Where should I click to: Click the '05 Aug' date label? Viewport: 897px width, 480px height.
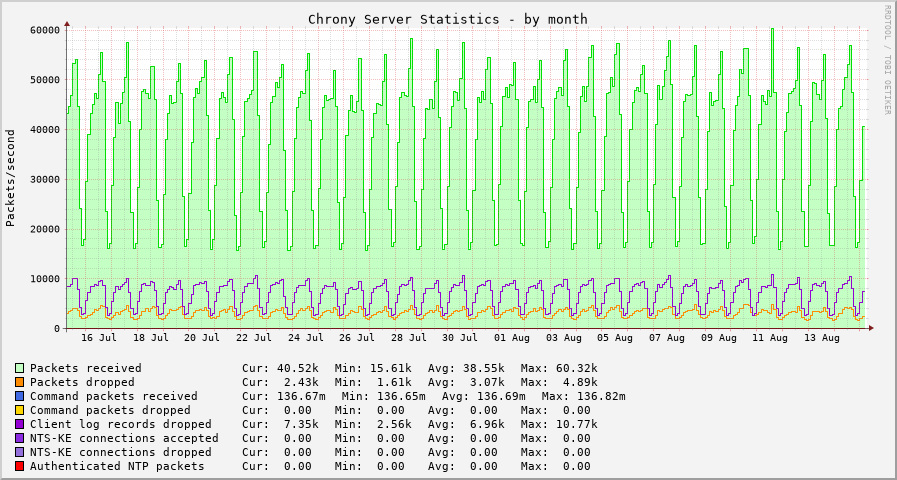click(x=616, y=338)
